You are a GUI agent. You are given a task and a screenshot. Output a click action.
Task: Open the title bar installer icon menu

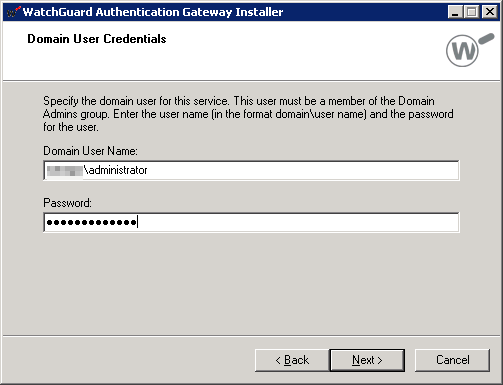13,12
